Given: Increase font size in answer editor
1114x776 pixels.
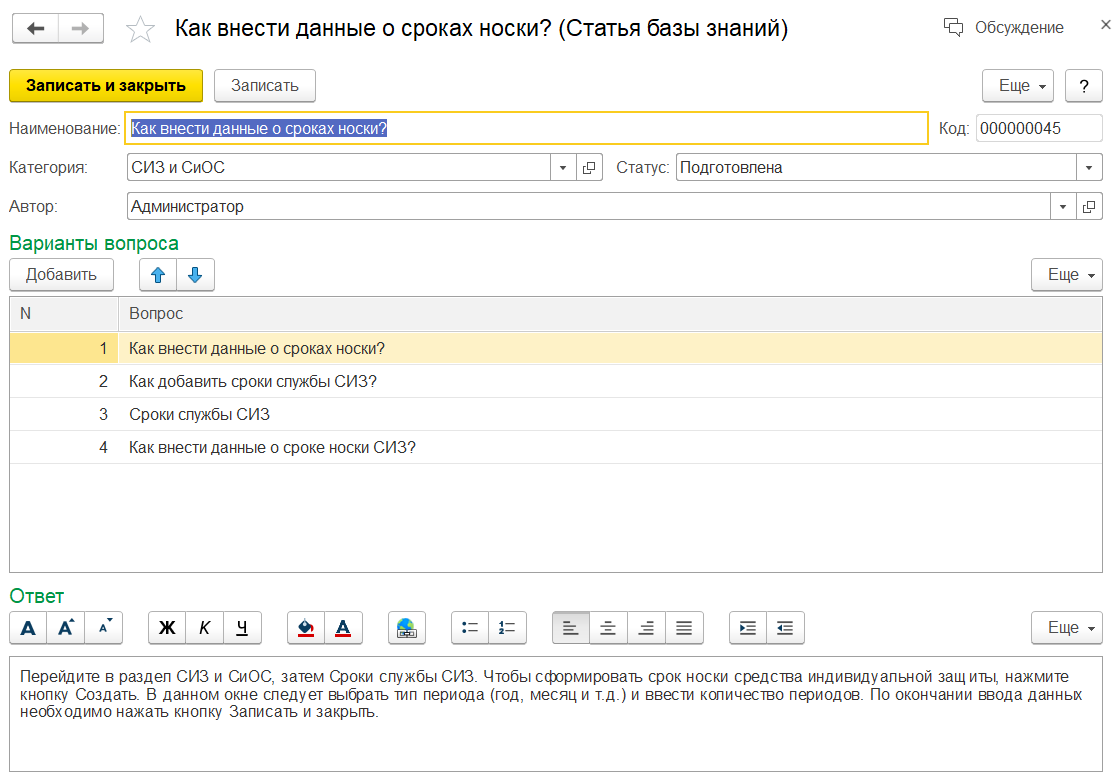Looking at the screenshot, I should pyautogui.click(x=66, y=628).
